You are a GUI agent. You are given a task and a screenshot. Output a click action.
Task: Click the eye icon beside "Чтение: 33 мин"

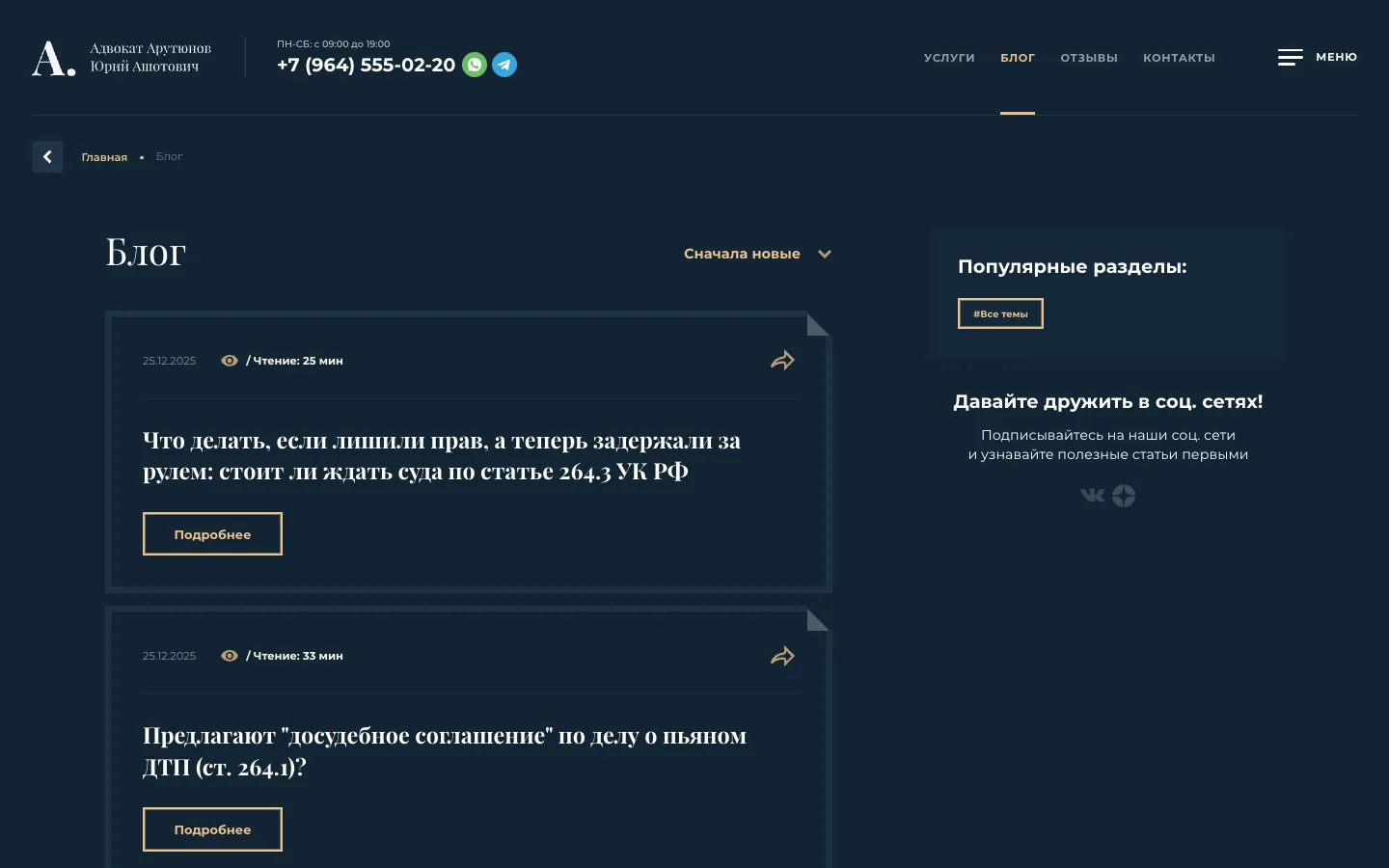(x=230, y=656)
